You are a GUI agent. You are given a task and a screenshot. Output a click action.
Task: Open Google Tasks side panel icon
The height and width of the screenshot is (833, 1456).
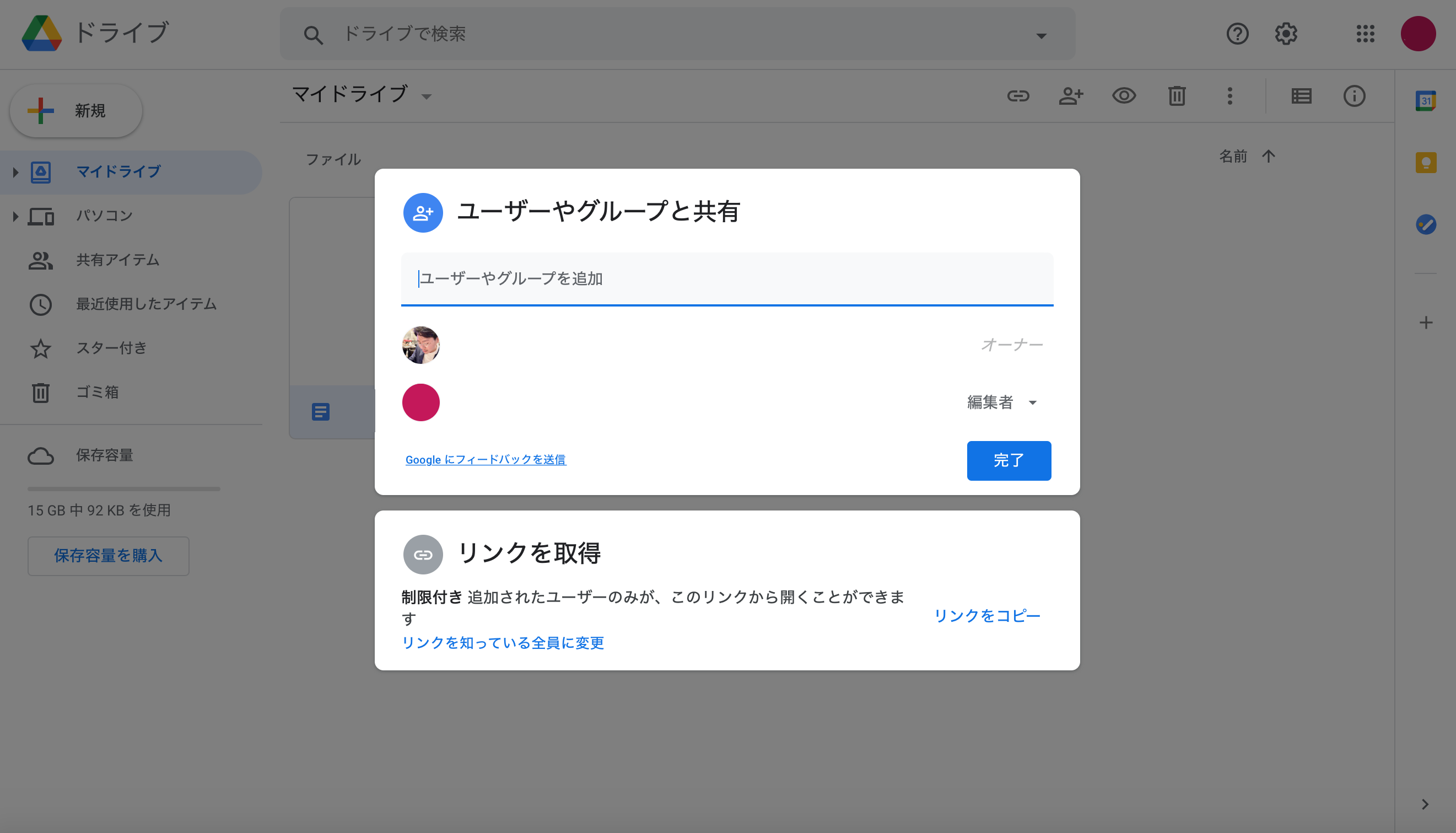[1426, 224]
